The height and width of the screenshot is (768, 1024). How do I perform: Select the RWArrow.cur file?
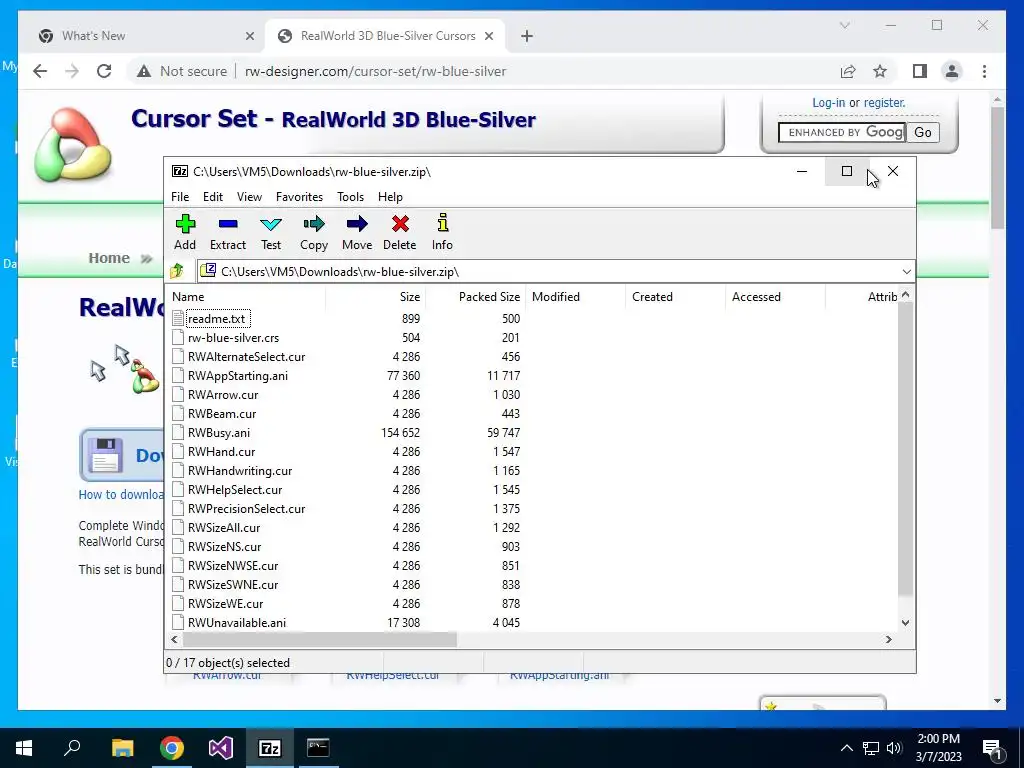223,394
